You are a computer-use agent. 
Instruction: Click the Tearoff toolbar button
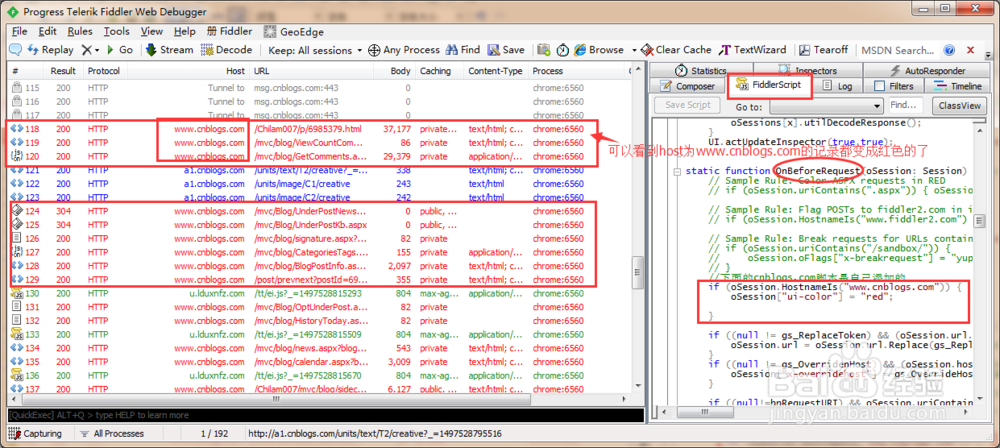823,50
